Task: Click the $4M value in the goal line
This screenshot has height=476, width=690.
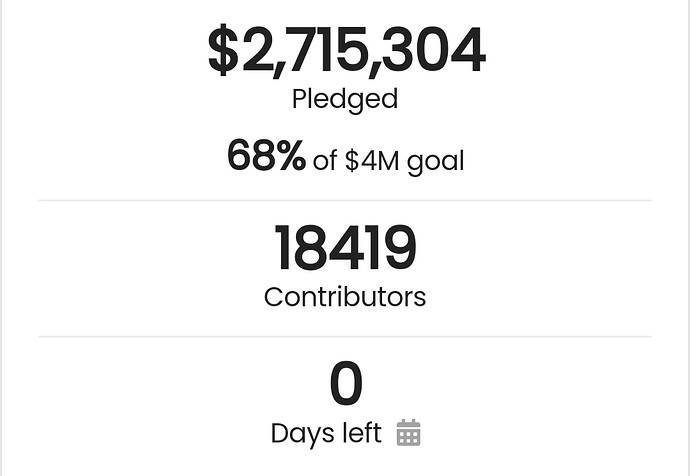Action: click(372, 161)
